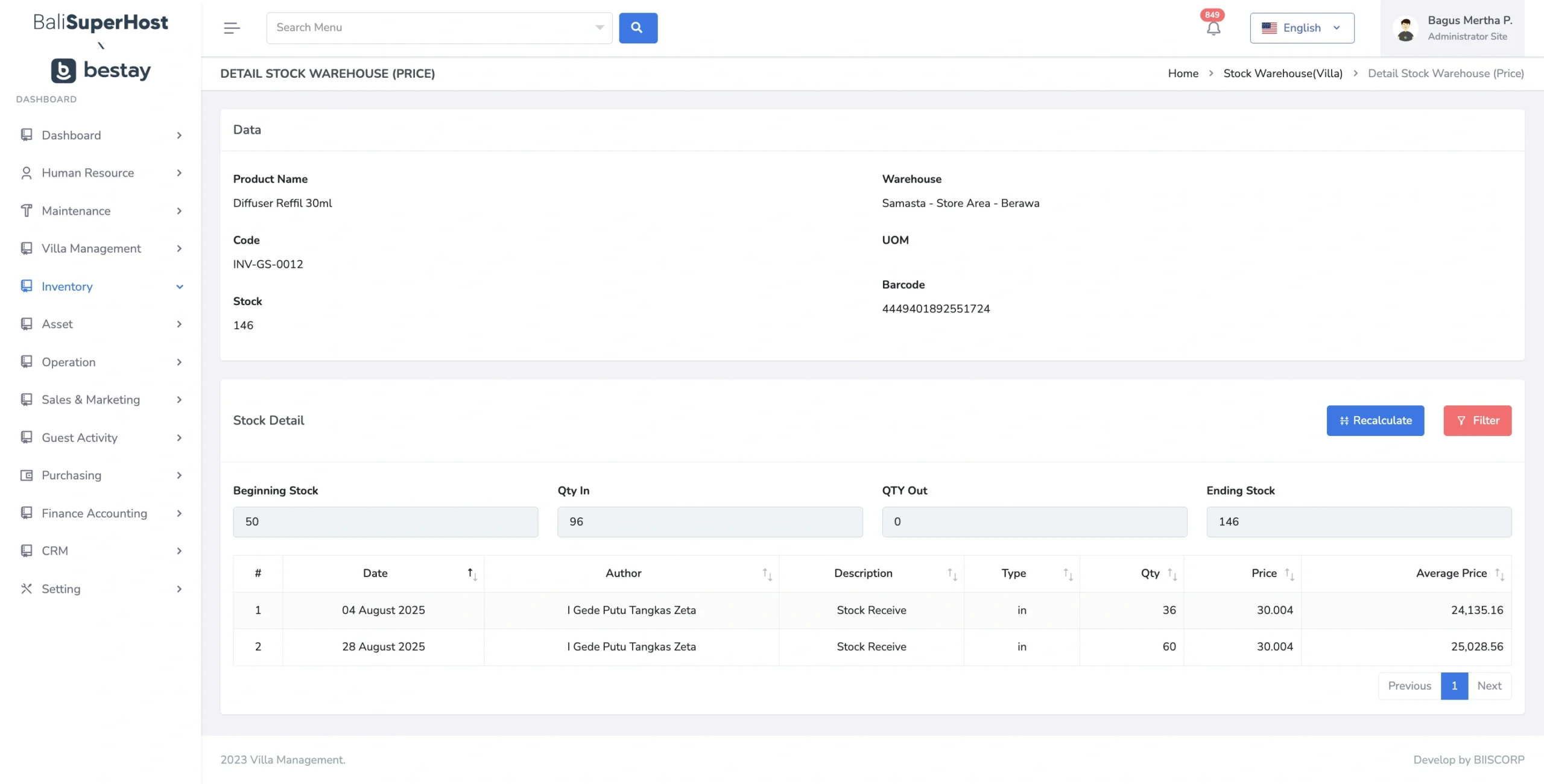
Task: Click the blue search magnifier button
Action: (638, 28)
